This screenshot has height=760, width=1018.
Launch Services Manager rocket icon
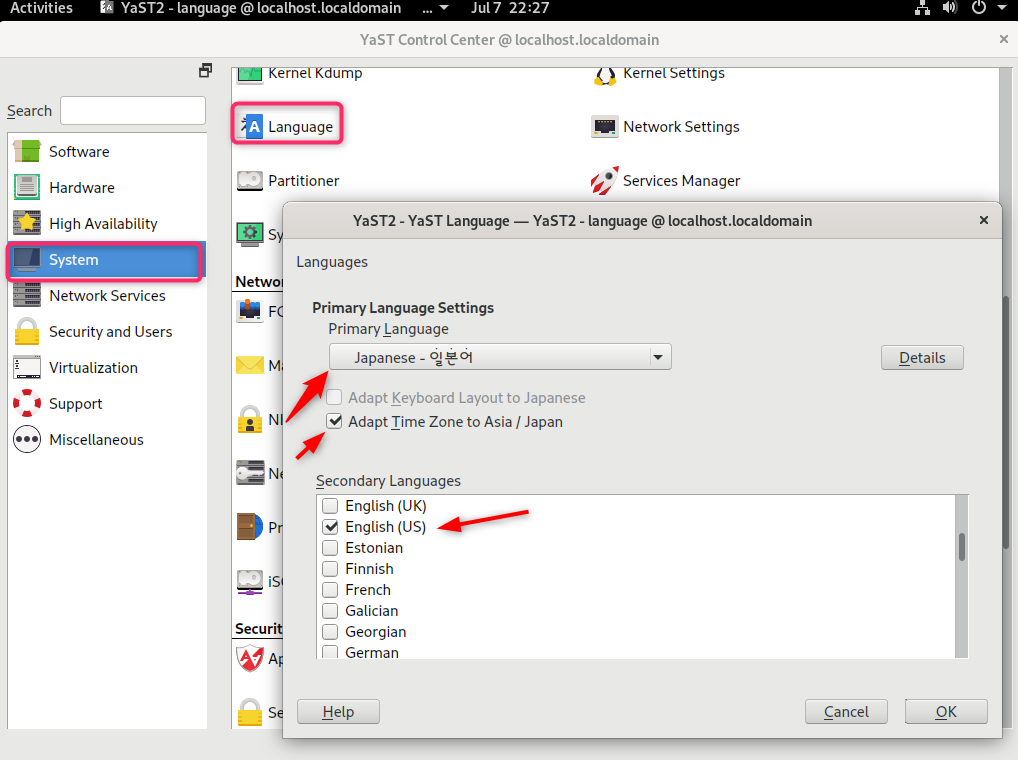point(604,180)
